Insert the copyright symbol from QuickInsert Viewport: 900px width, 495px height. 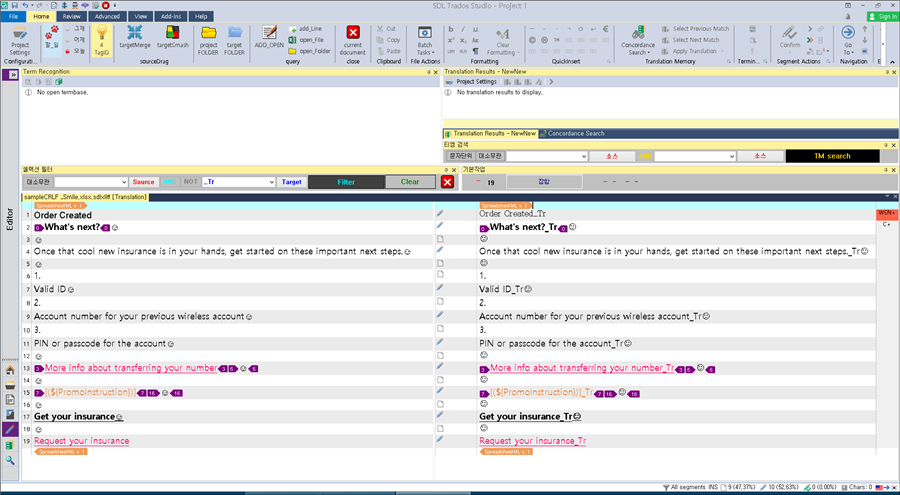[x=532, y=40]
